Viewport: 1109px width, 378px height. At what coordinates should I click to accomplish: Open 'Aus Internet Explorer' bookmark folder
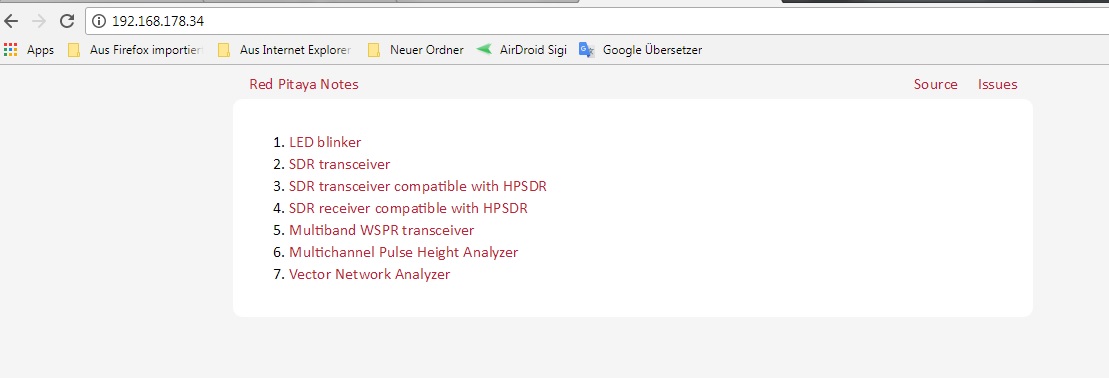(284, 50)
